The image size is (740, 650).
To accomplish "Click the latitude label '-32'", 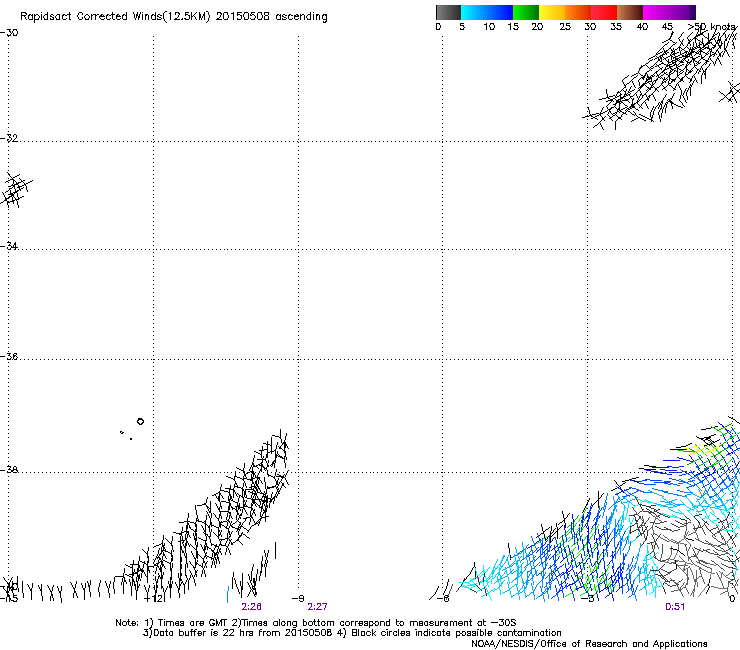I will click(x=9, y=138).
